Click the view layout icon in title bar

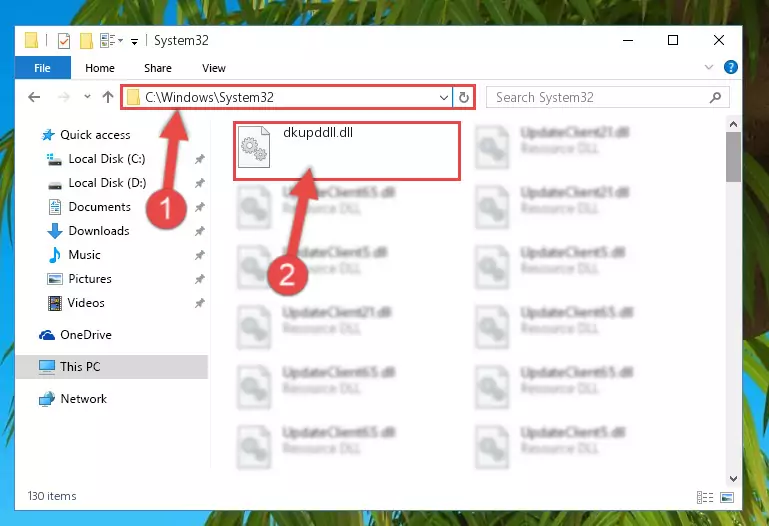107,40
